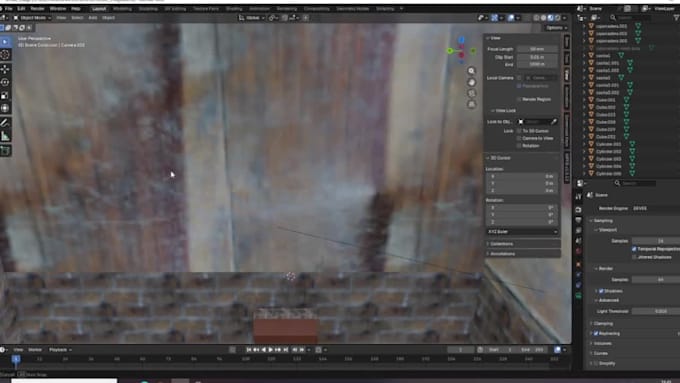
Task: Expand the Volumes panel
Action: [x=601, y=343]
